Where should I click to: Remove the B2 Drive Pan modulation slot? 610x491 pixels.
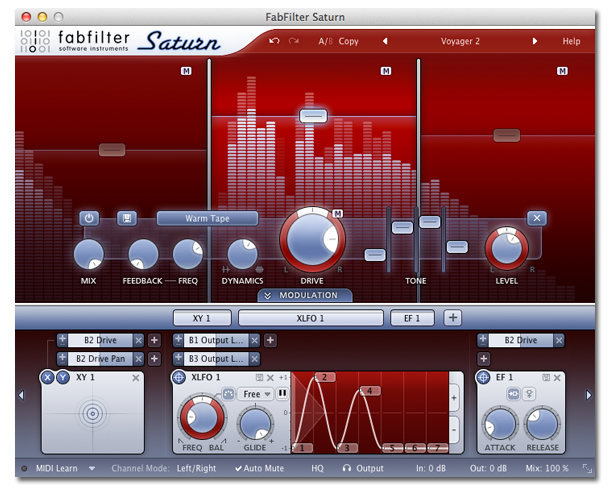pyautogui.click(x=138, y=359)
